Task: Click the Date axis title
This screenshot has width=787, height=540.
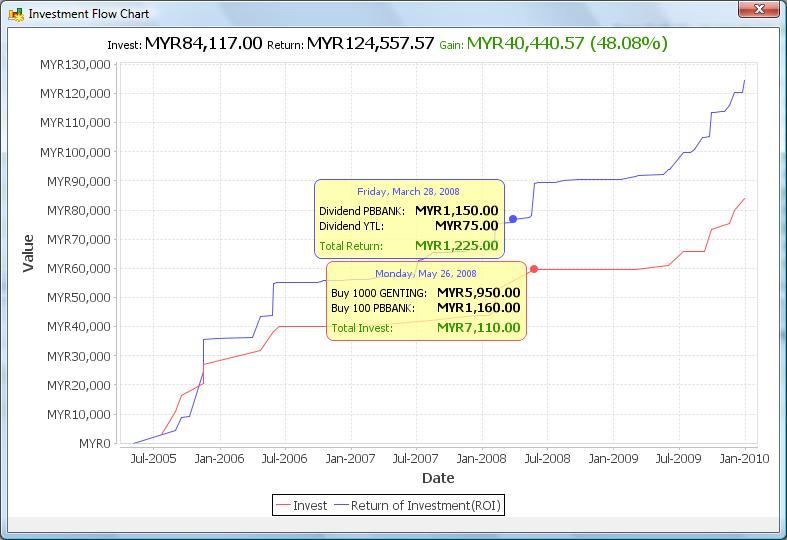Action: click(437, 478)
